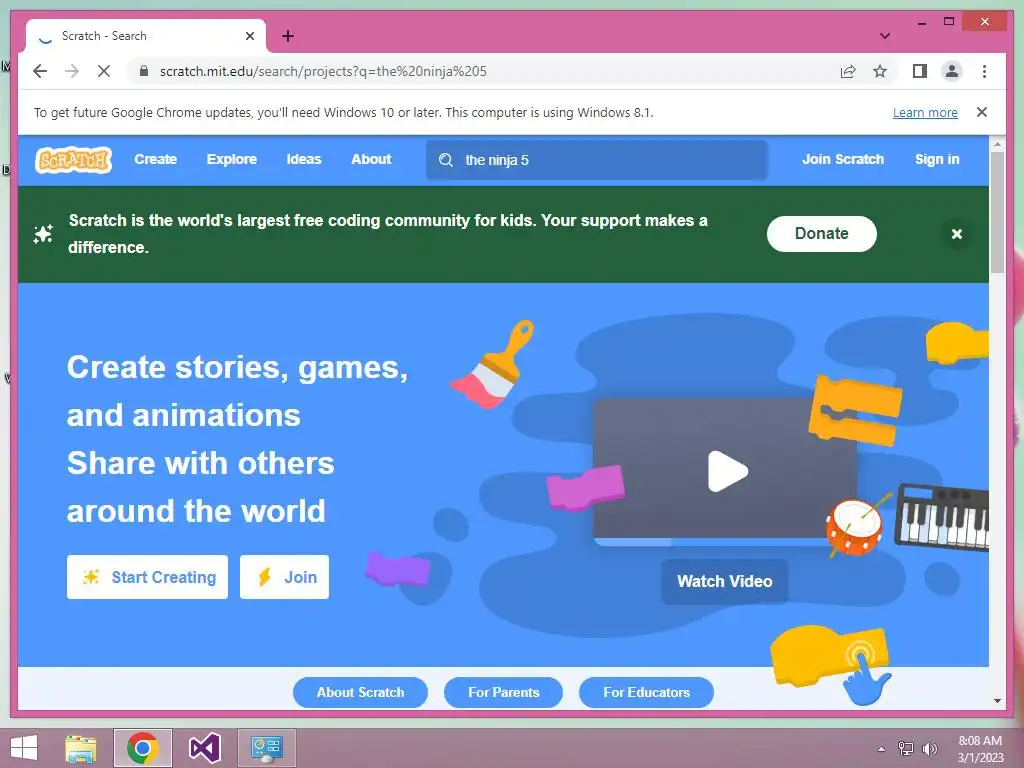The image size is (1024, 768).
Task: Open the Windows Start button
Action: [24, 748]
